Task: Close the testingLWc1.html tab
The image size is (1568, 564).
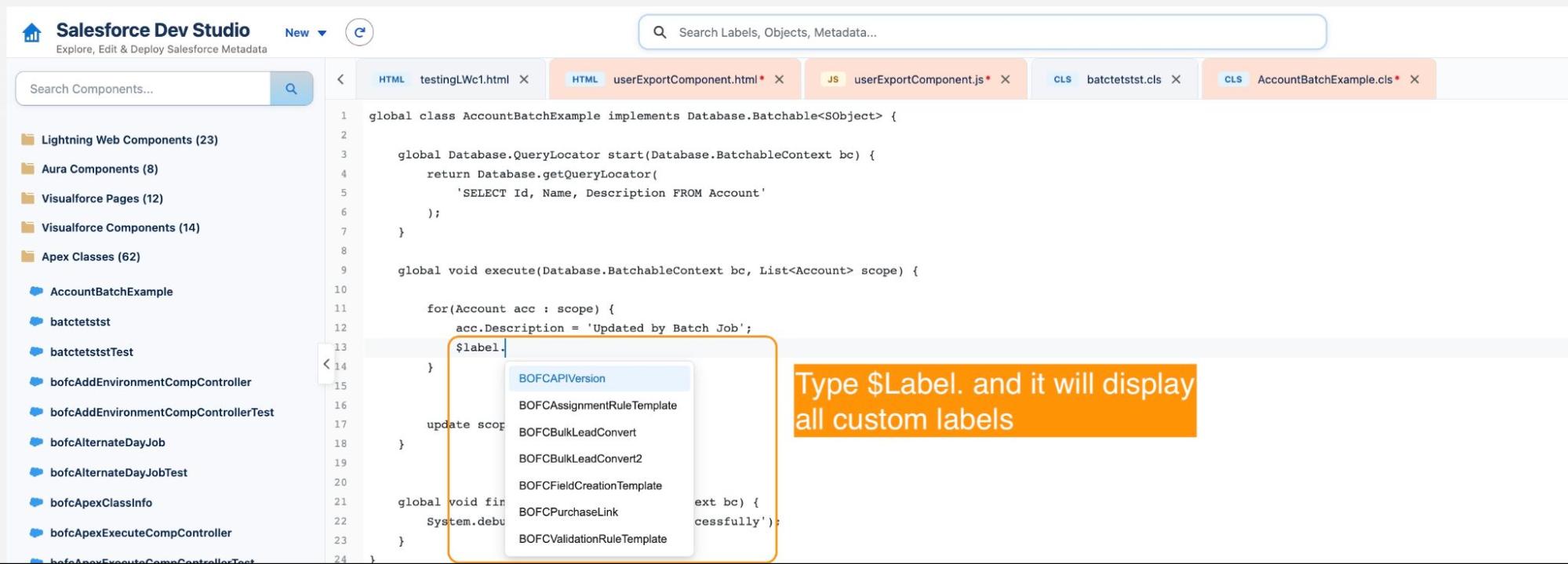Action: click(524, 79)
